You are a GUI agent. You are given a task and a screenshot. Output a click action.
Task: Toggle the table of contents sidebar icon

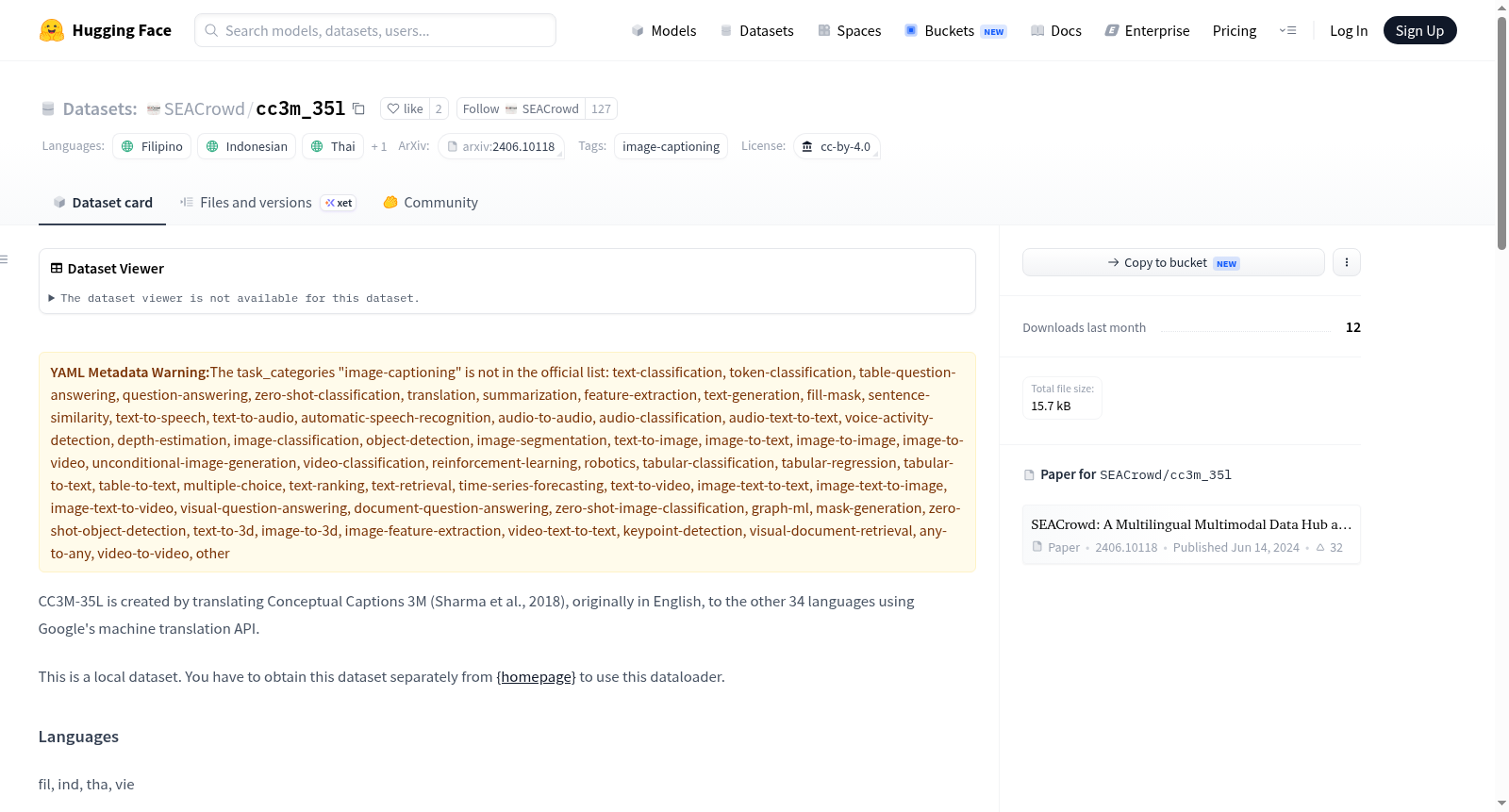5,259
